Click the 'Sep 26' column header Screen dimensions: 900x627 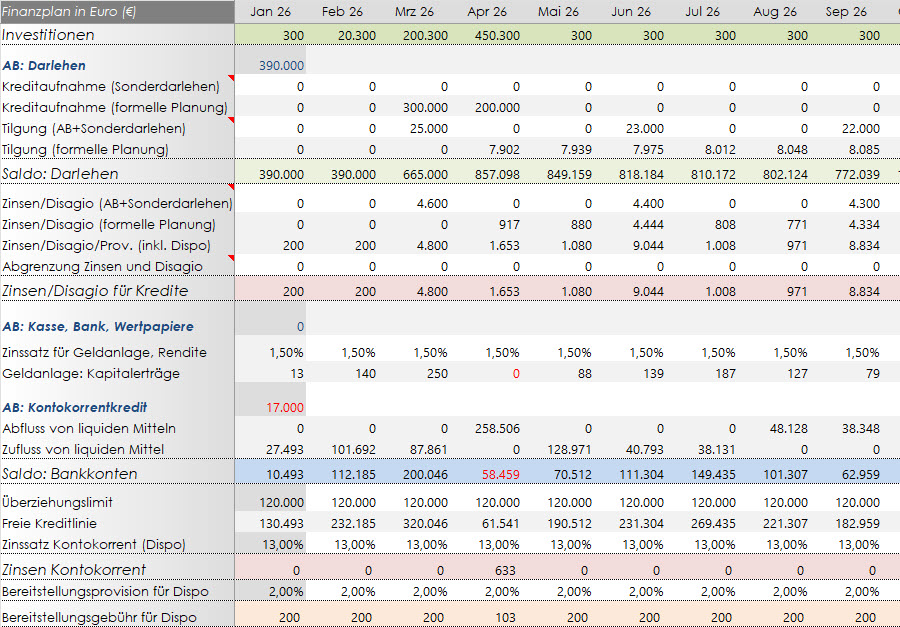click(x=846, y=12)
